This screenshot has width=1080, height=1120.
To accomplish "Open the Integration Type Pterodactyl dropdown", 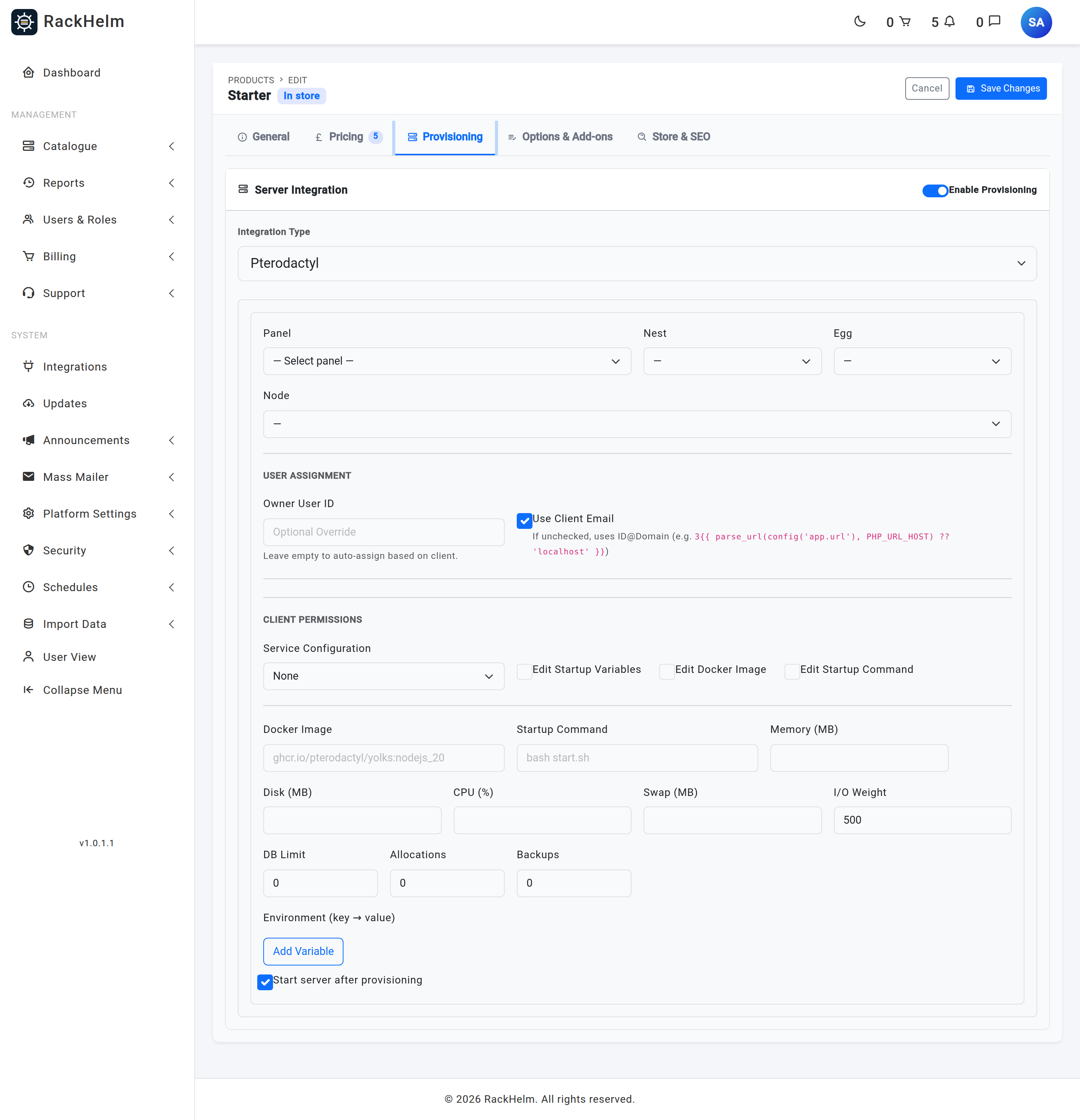I will (x=637, y=263).
